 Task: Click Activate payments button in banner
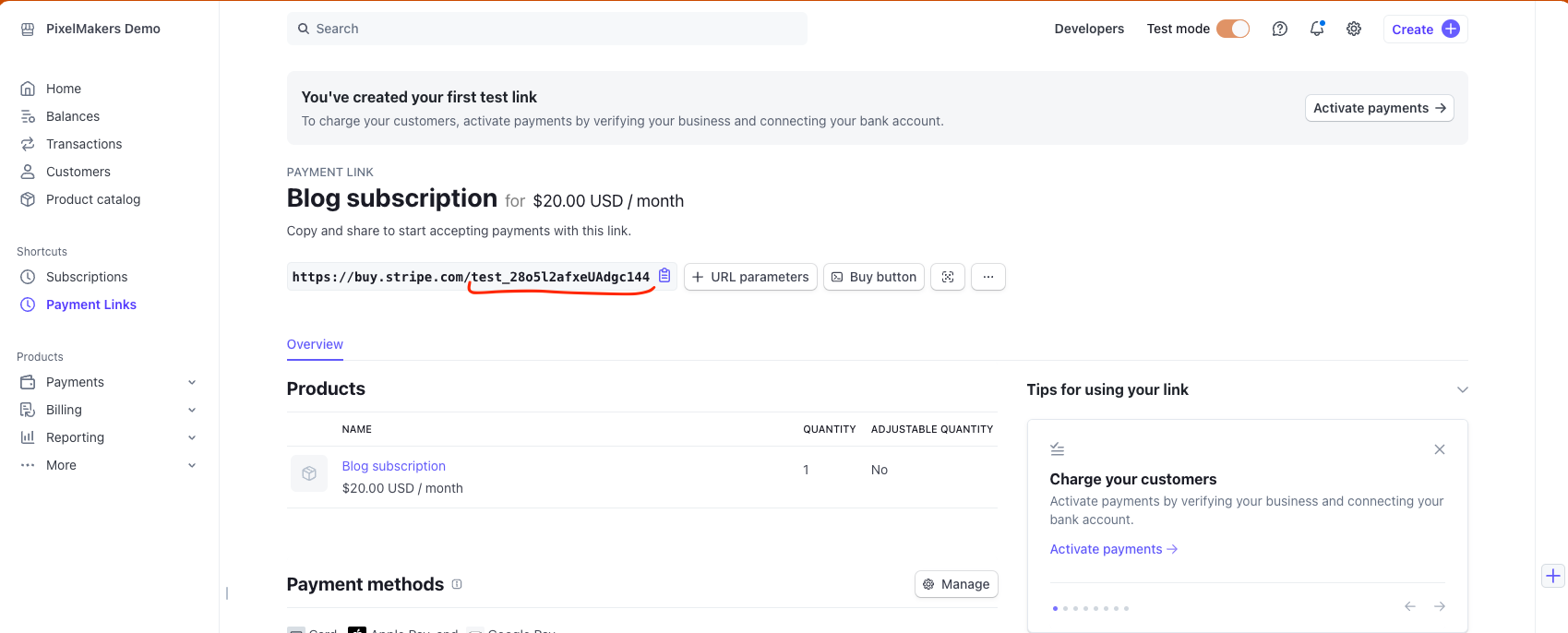(x=1380, y=108)
